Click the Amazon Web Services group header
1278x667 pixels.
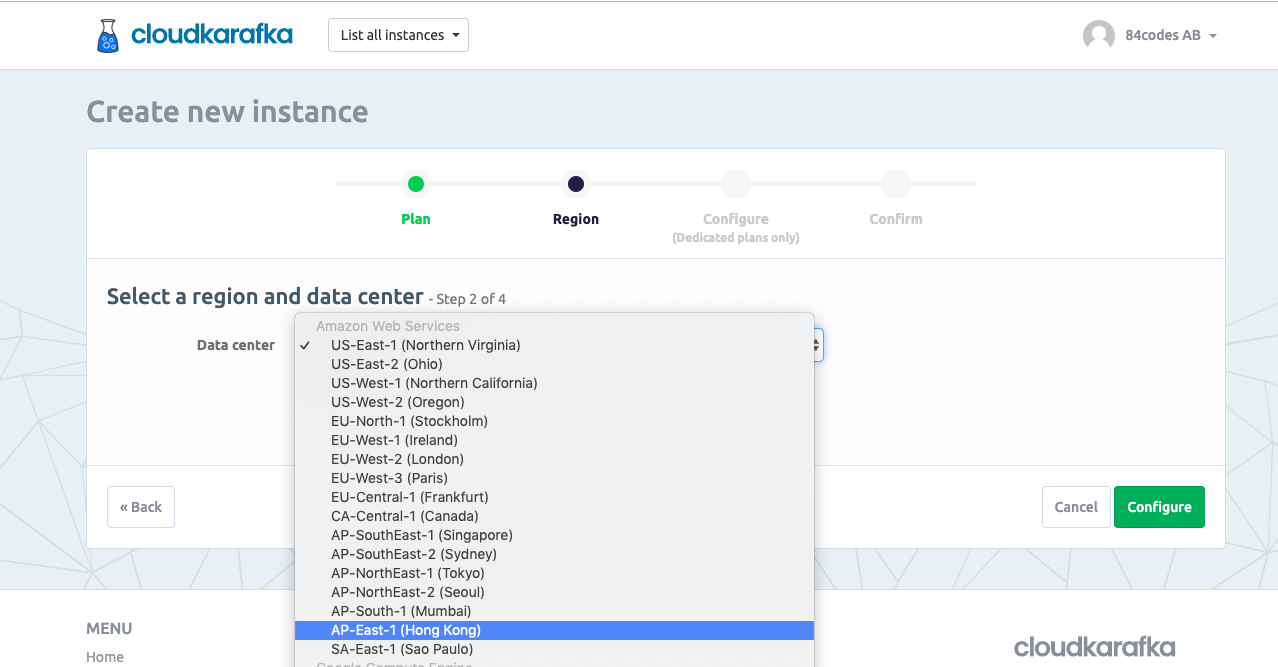tap(388, 326)
